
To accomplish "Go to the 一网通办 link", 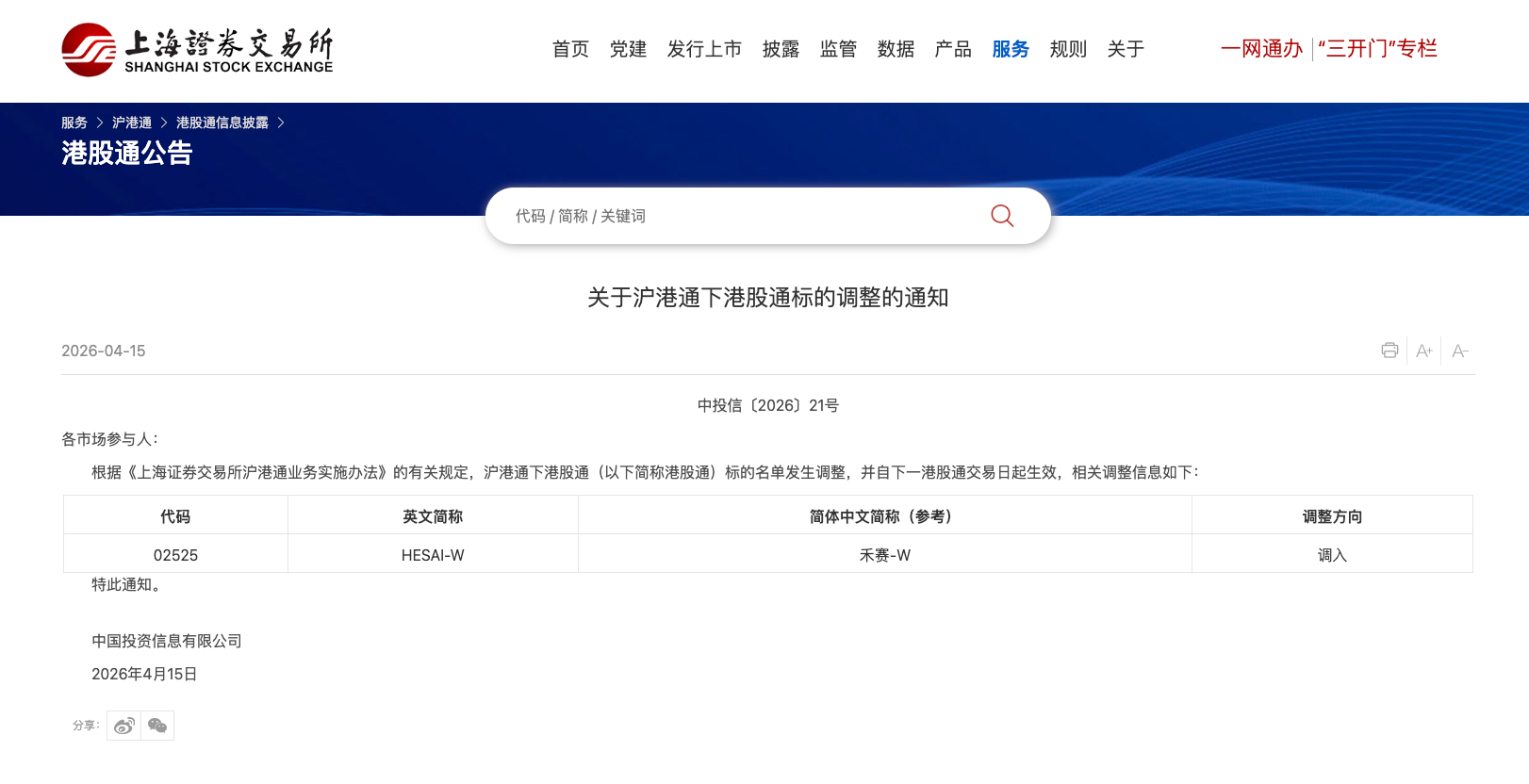I will click(x=1261, y=49).
